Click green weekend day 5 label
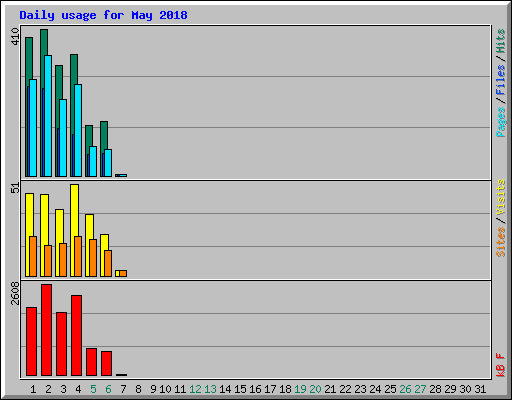 click(x=93, y=389)
